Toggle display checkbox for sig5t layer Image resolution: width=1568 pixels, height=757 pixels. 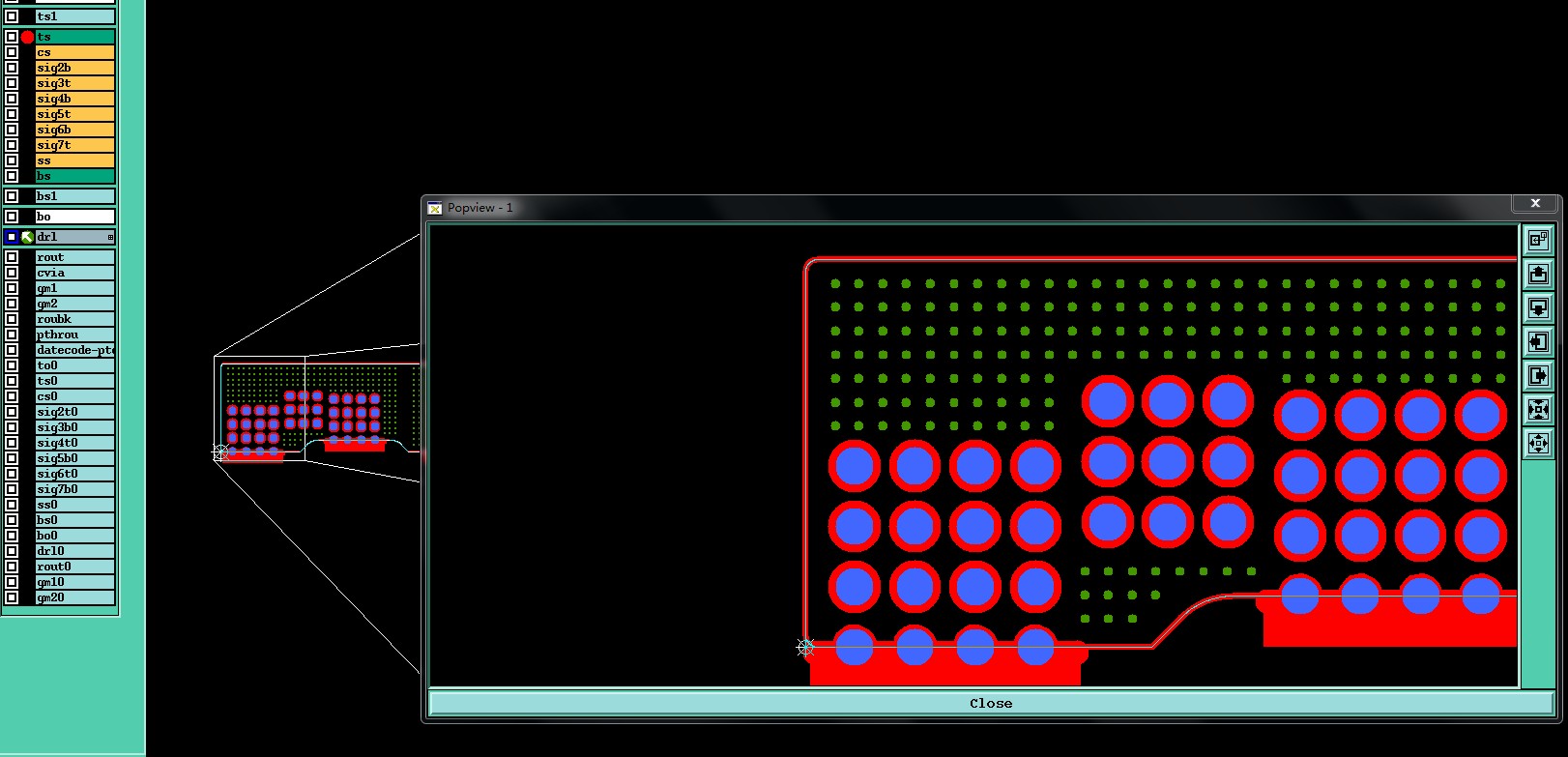12,114
